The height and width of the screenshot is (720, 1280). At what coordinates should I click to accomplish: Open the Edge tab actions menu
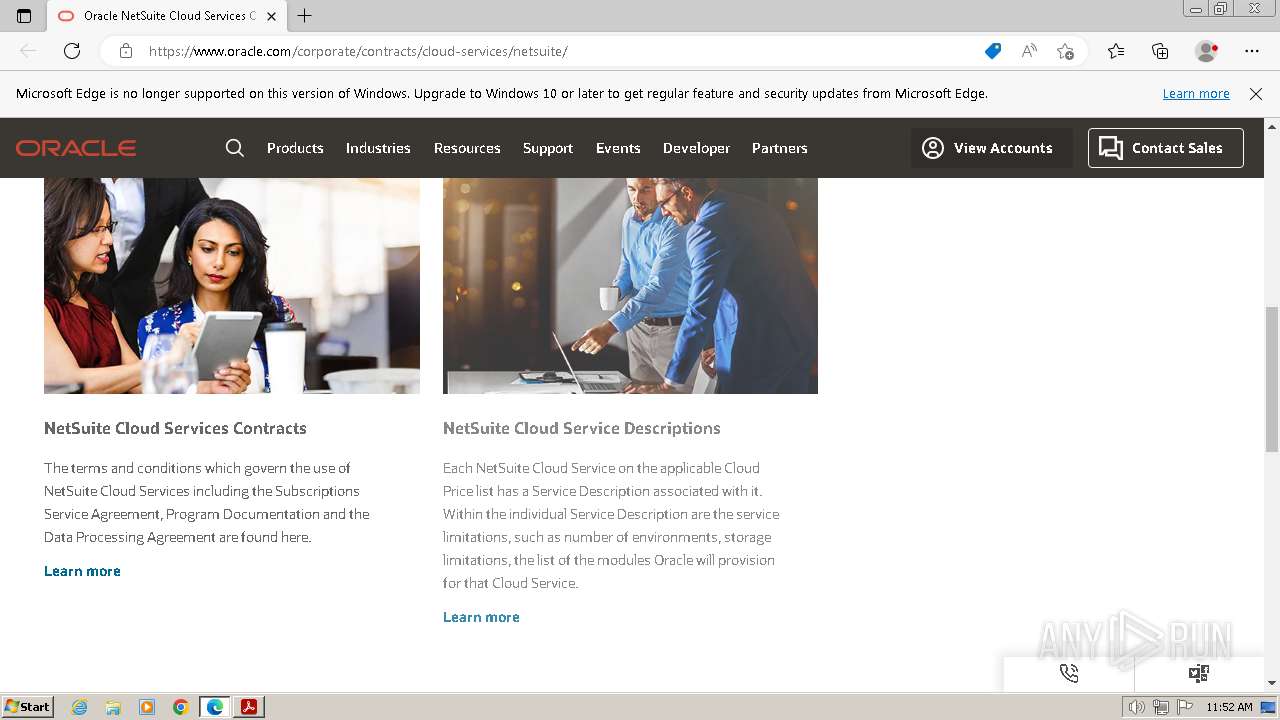point(24,16)
